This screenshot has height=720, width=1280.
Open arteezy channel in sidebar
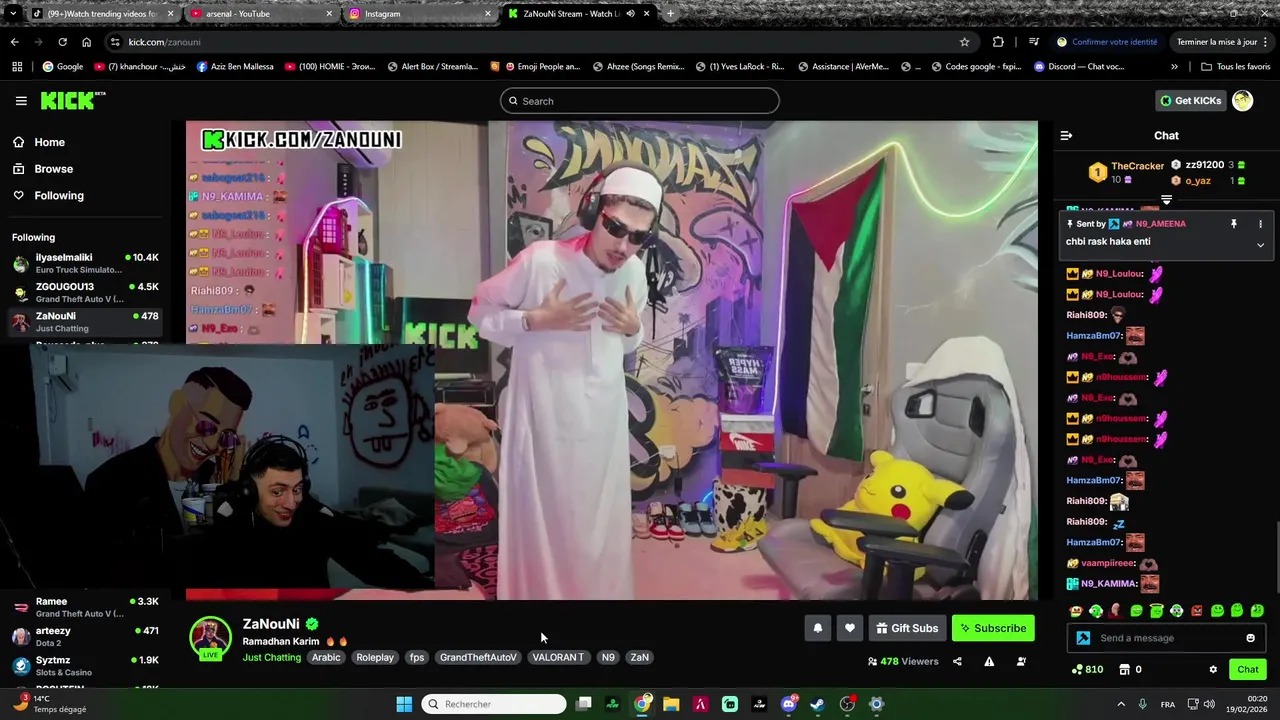point(85,636)
